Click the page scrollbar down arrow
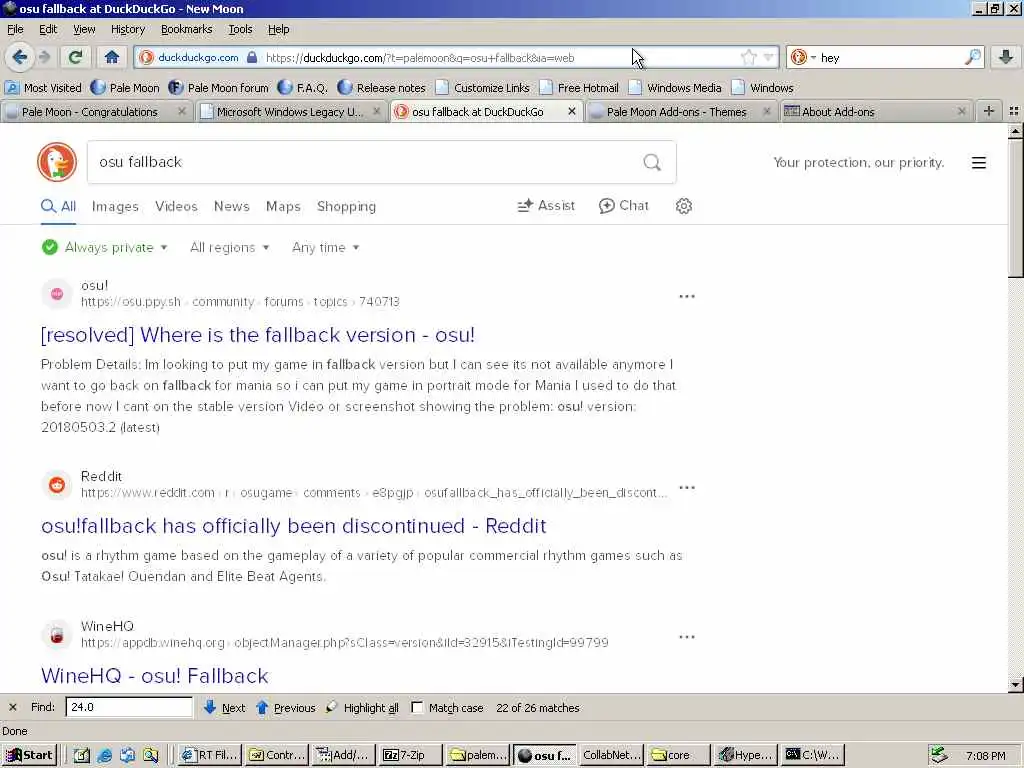This screenshot has height=768, width=1024. click(x=1016, y=685)
